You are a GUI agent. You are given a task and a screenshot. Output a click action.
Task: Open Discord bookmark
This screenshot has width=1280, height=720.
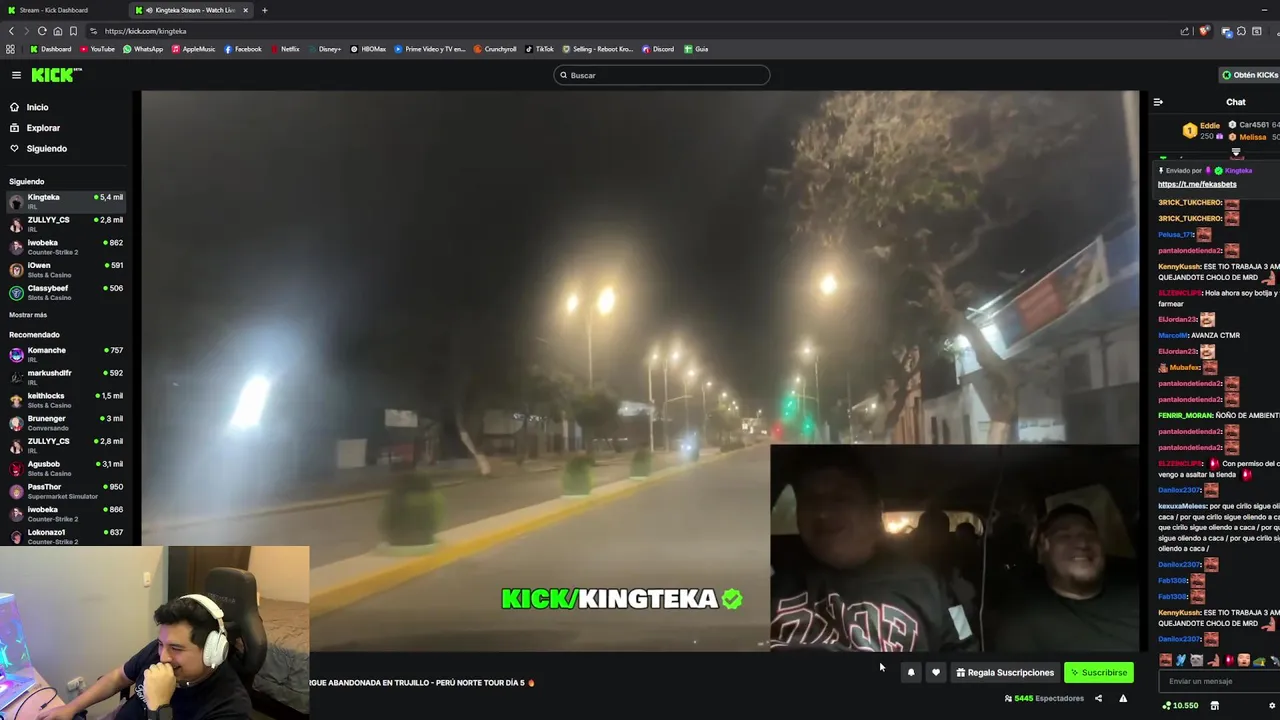658,49
